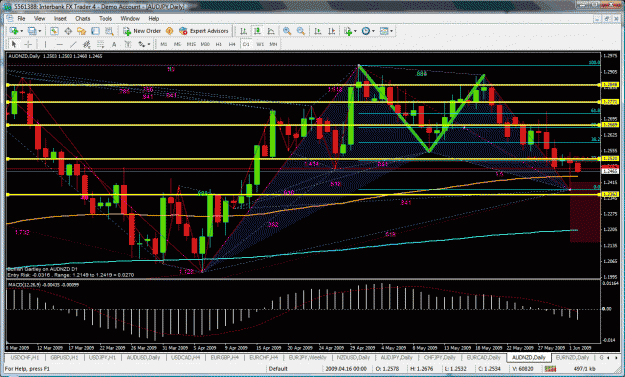This screenshot has height=377, width=625.
Task: Open the Templates icon
Action: (384, 31)
